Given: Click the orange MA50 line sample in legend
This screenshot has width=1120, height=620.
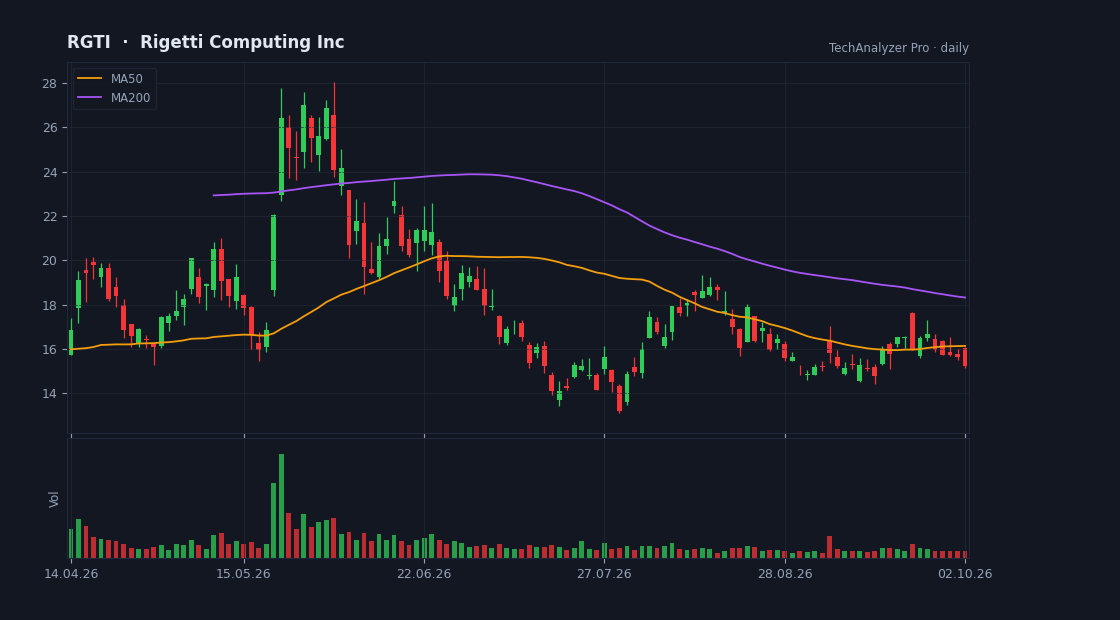Looking at the screenshot, I should [x=89, y=79].
